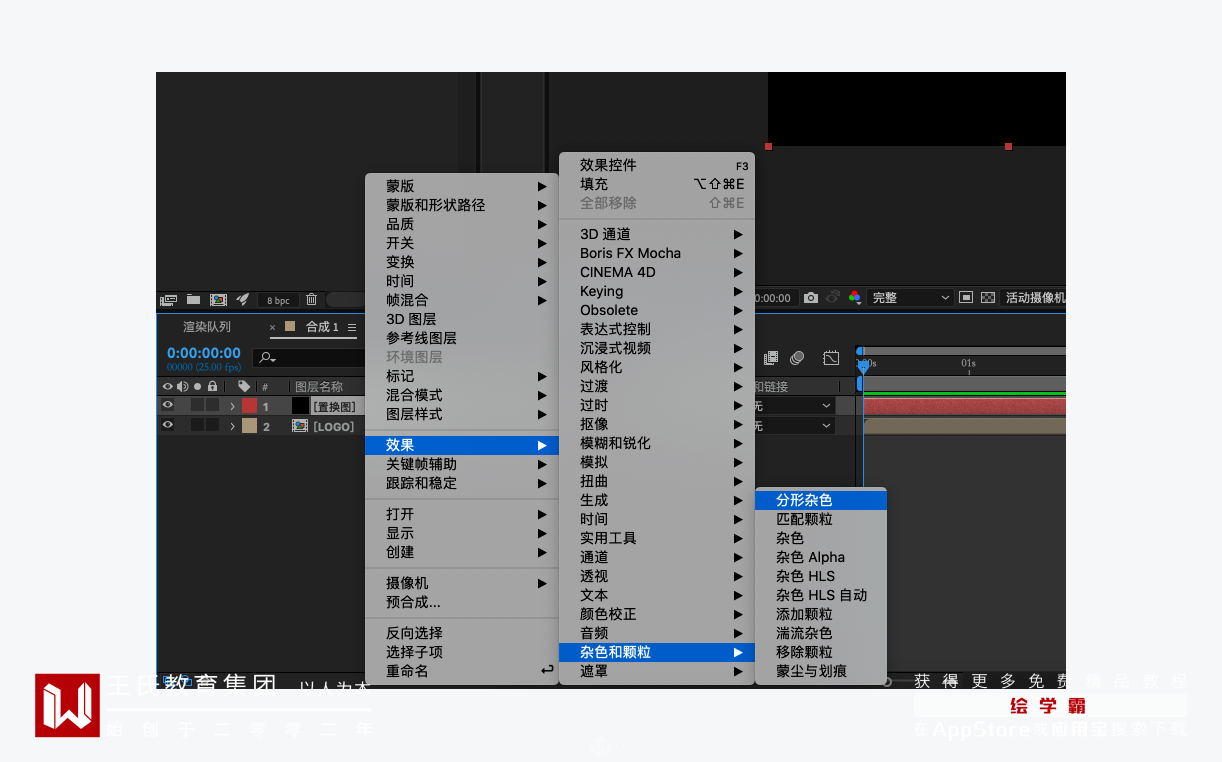This screenshot has height=762, width=1222.
Task: Click the timeline layer search field
Action: click(x=310, y=357)
